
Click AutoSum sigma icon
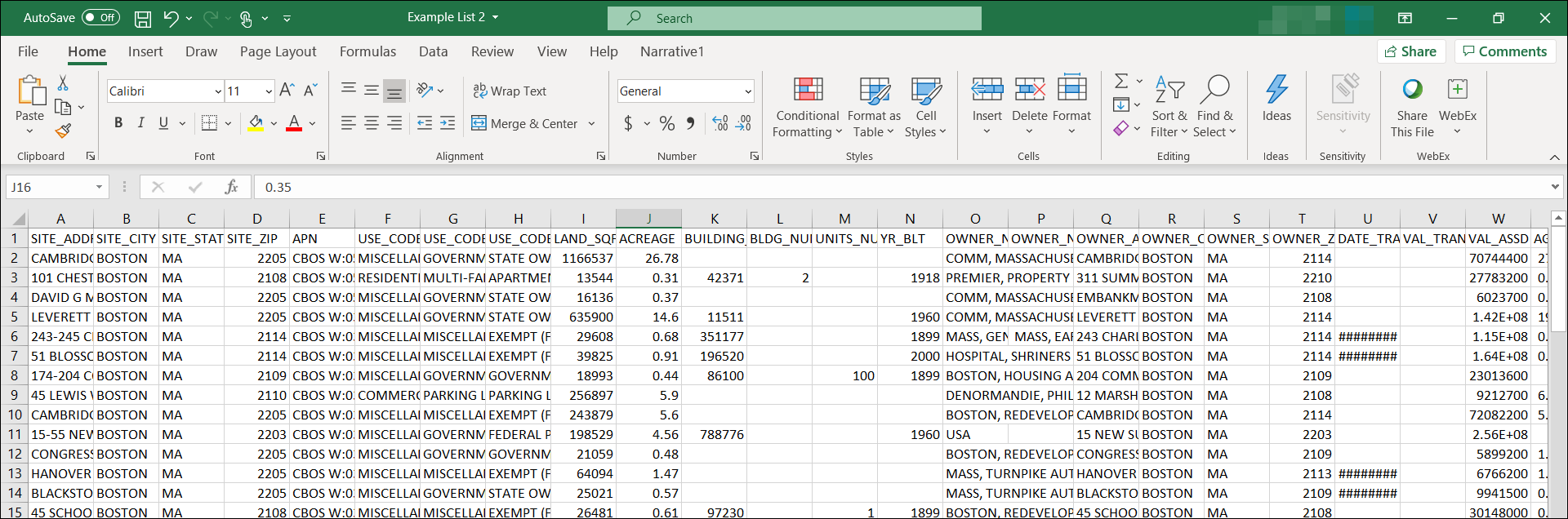click(1121, 81)
